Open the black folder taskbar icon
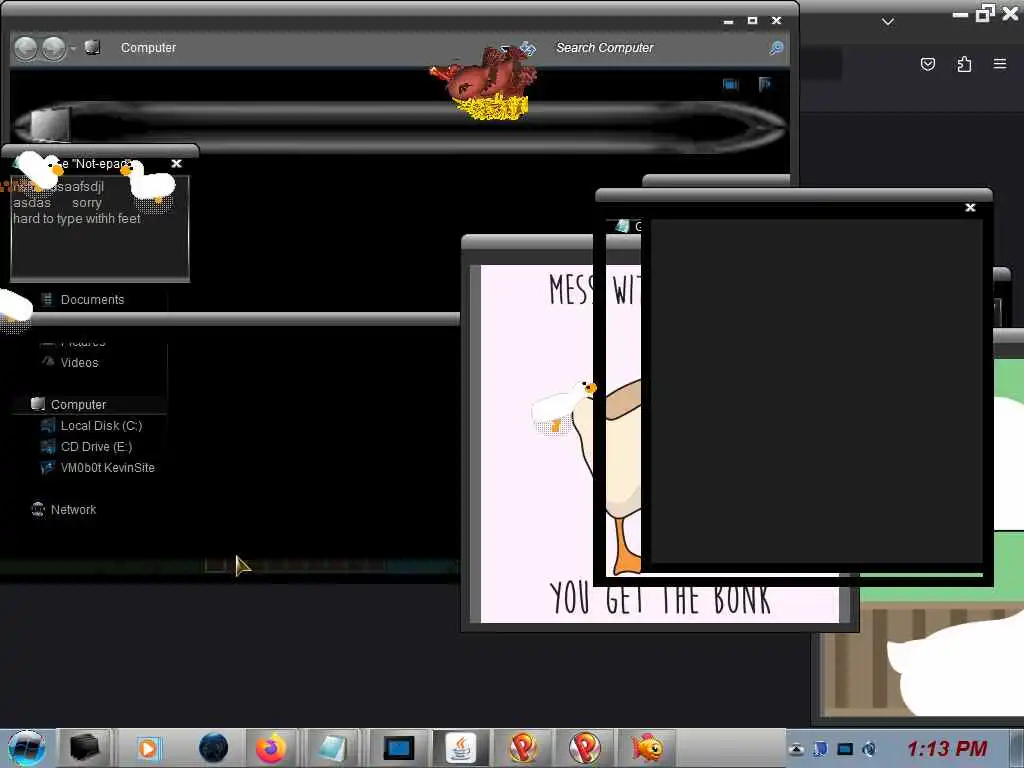1024x768 pixels. point(85,748)
